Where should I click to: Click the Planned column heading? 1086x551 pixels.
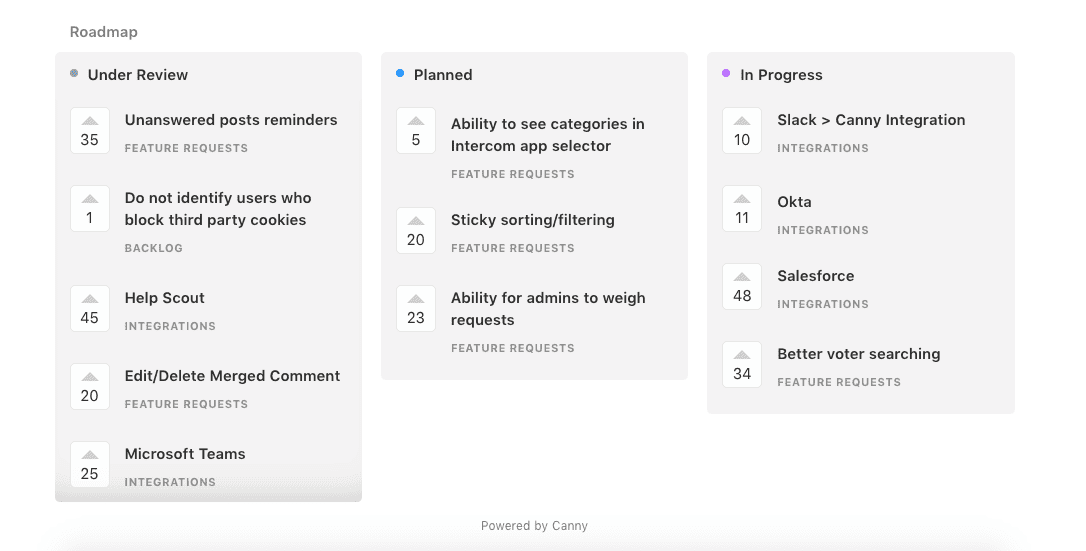click(443, 75)
